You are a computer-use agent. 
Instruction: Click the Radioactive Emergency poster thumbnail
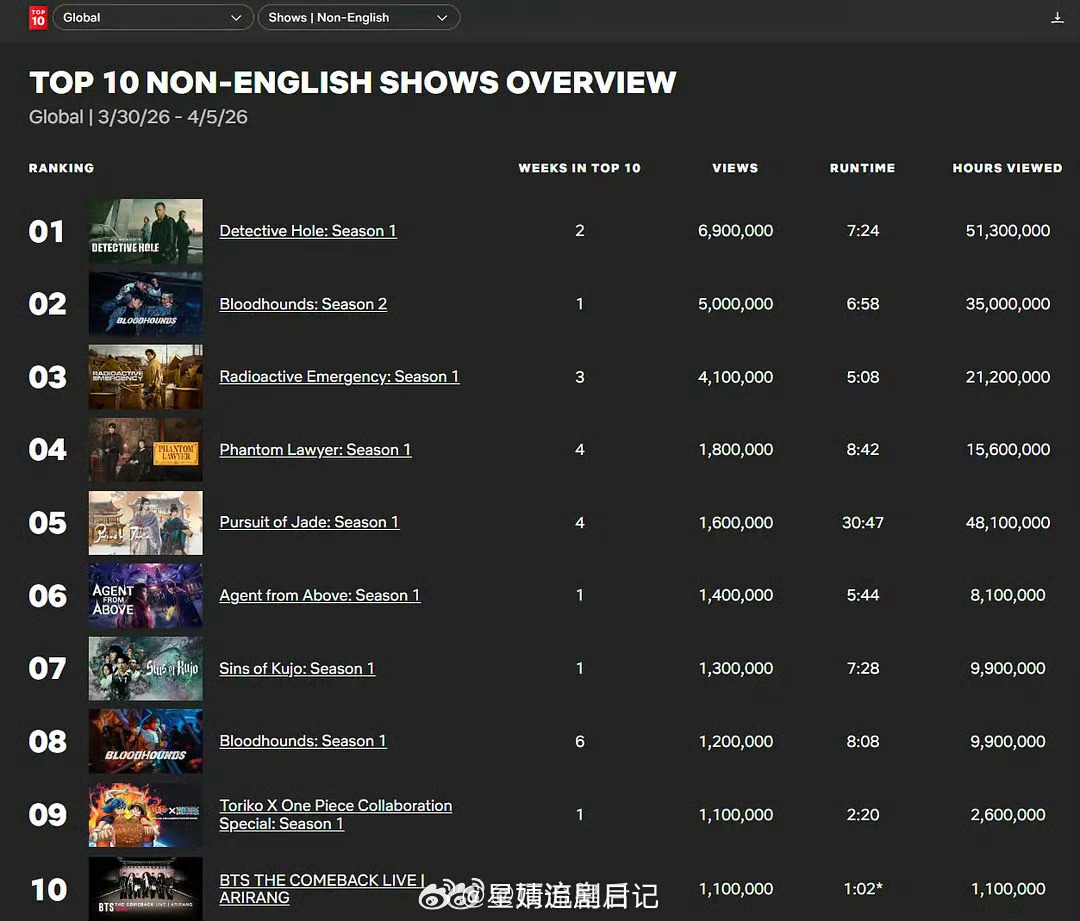tap(145, 377)
